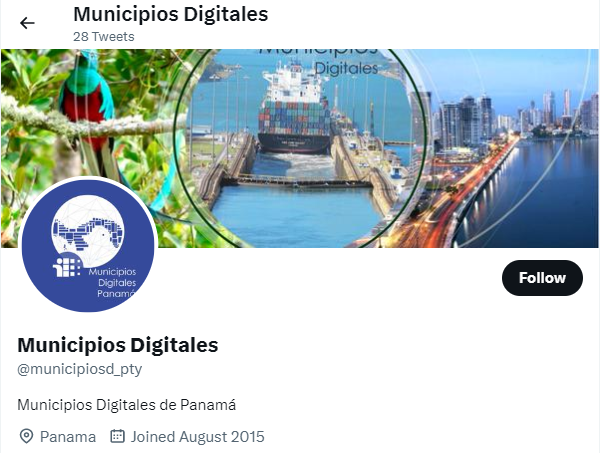The height and width of the screenshot is (453, 600).
Task: Click the Panama map logo inside the avatar
Action: pos(88,232)
